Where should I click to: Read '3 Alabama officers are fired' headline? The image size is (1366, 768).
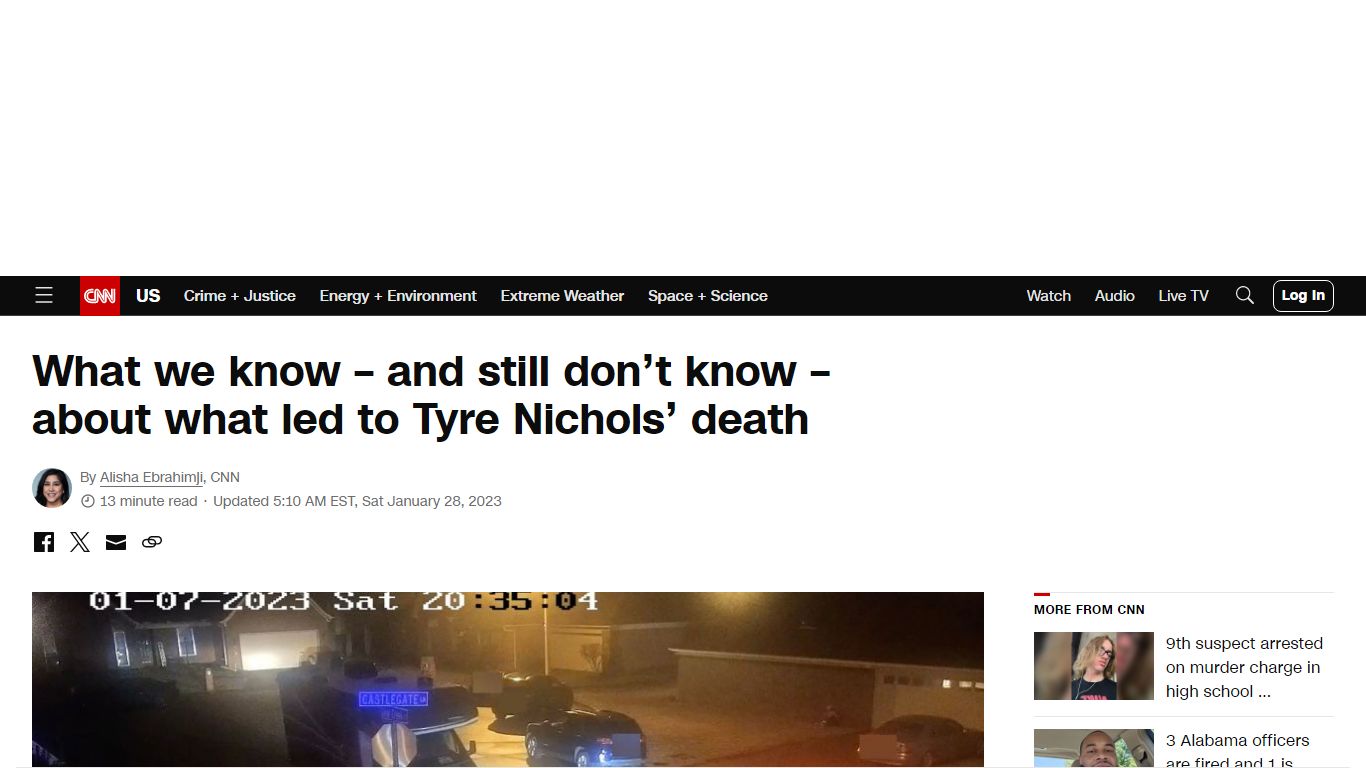click(x=1238, y=751)
